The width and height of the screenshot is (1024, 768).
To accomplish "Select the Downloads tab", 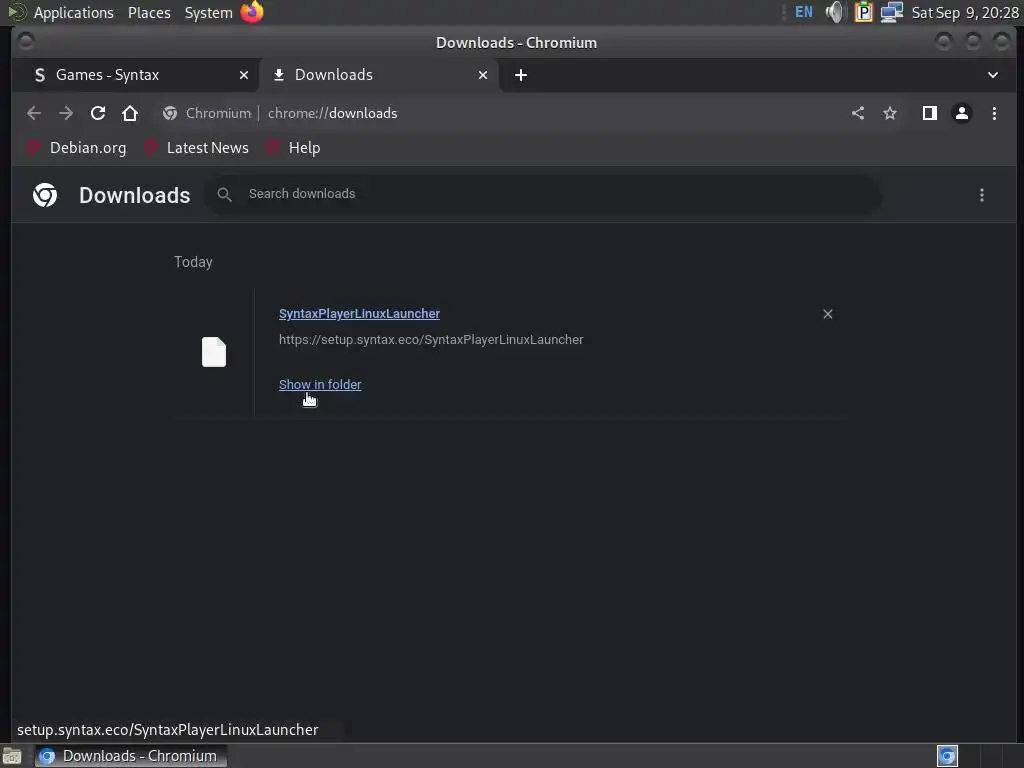I will click(379, 75).
